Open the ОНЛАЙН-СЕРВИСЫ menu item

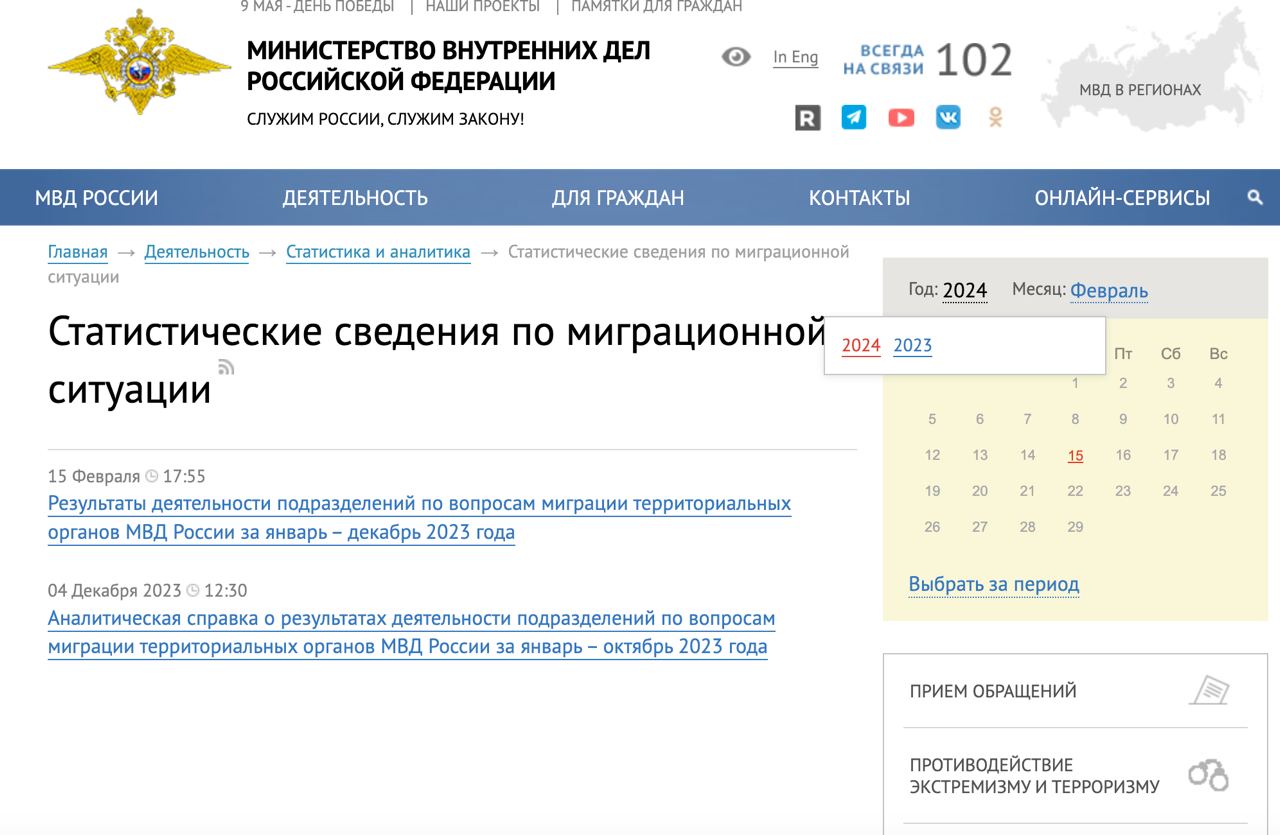(x=1122, y=198)
